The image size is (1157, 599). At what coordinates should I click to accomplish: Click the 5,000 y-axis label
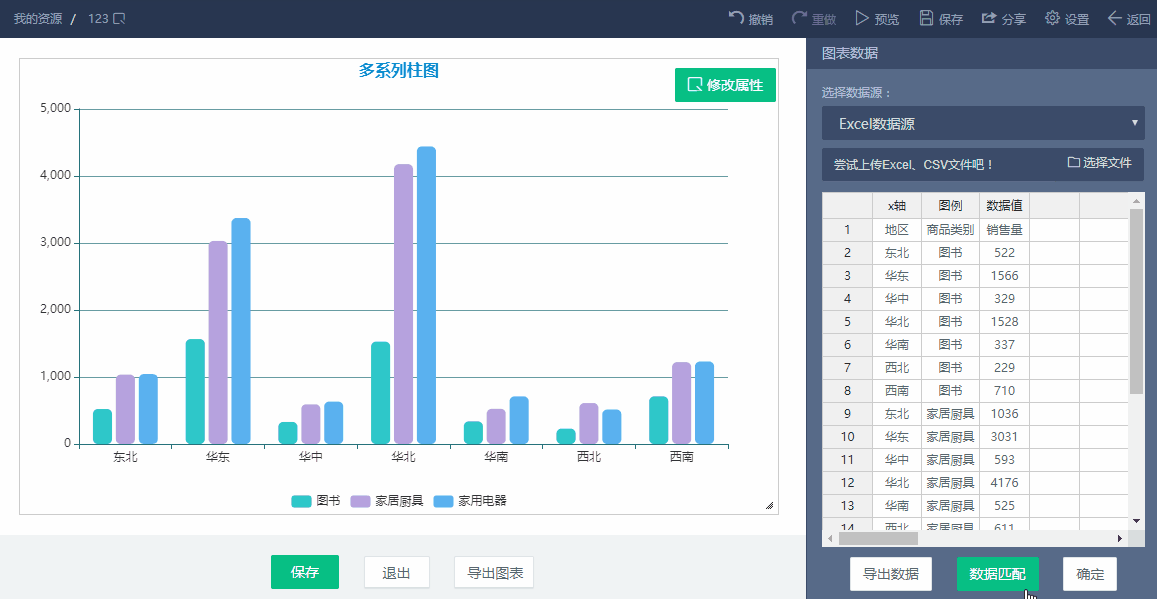pyautogui.click(x=55, y=108)
